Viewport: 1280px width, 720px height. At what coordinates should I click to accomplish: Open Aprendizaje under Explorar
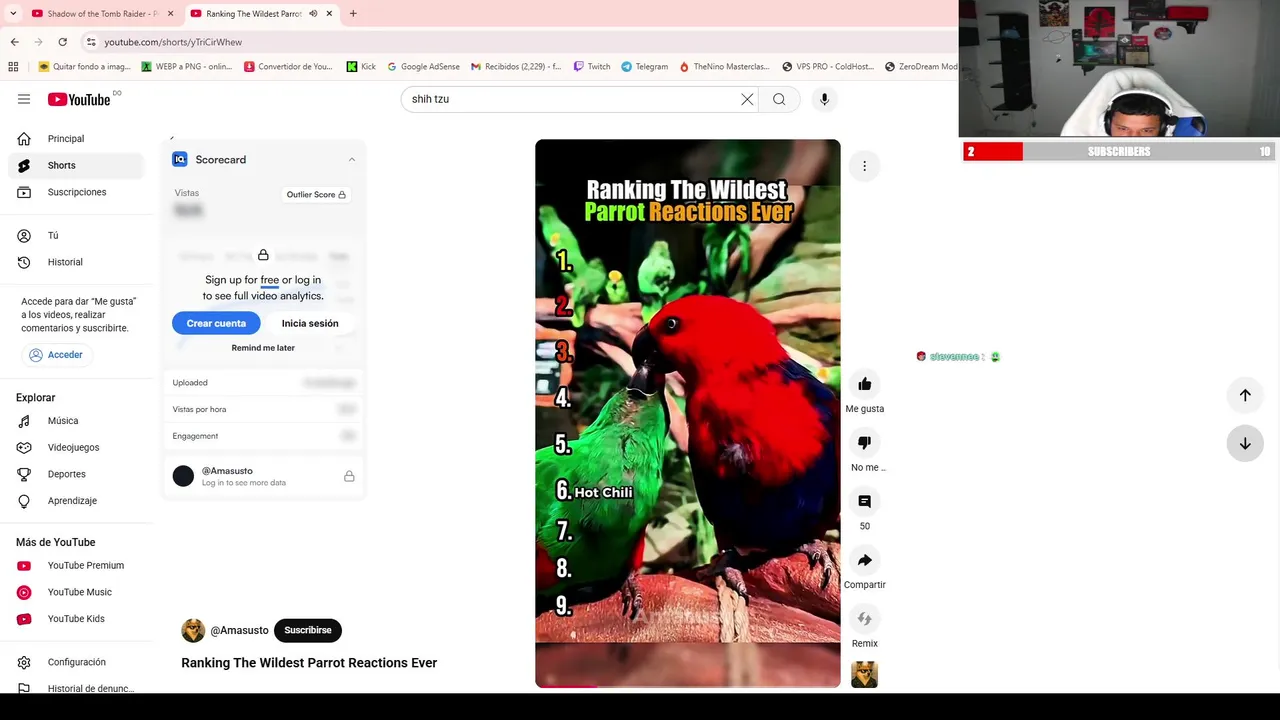click(x=76, y=500)
